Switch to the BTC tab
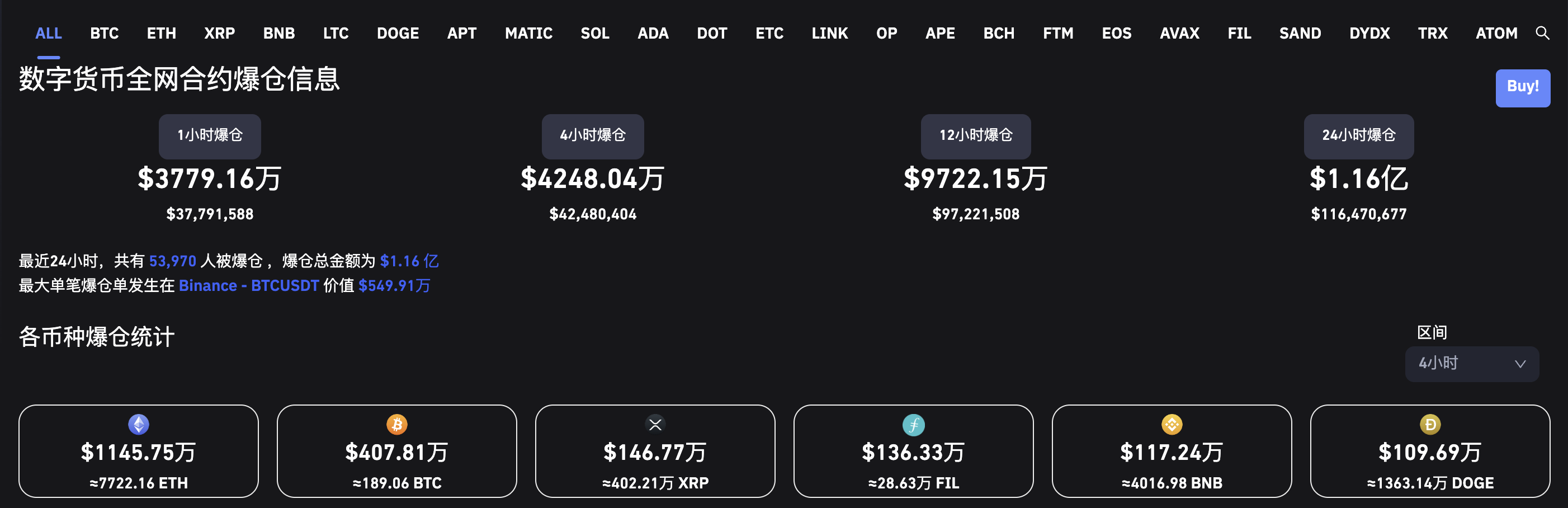Viewport: 1568px width, 508px height. click(x=104, y=33)
